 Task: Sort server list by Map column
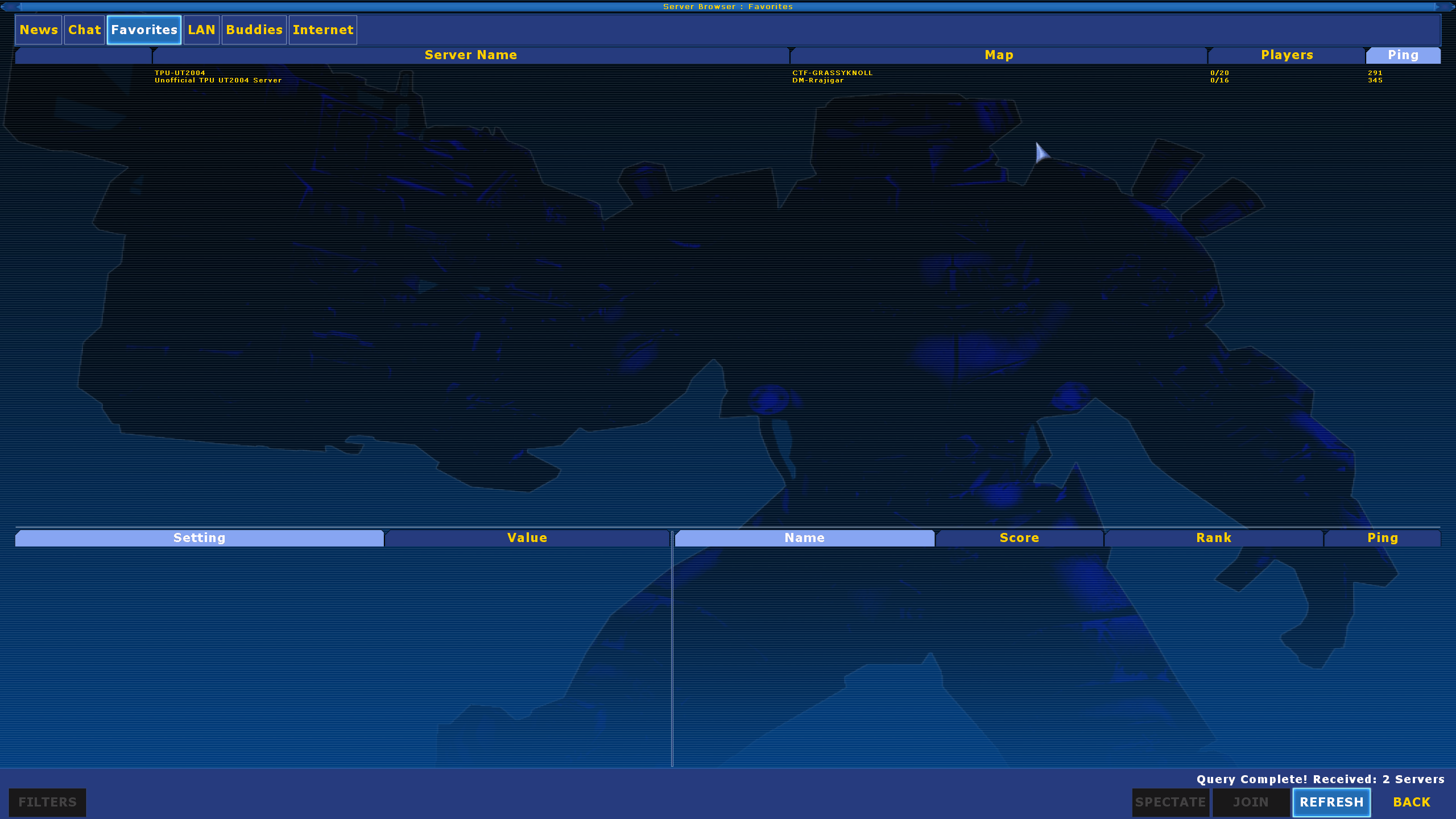coord(999,55)
